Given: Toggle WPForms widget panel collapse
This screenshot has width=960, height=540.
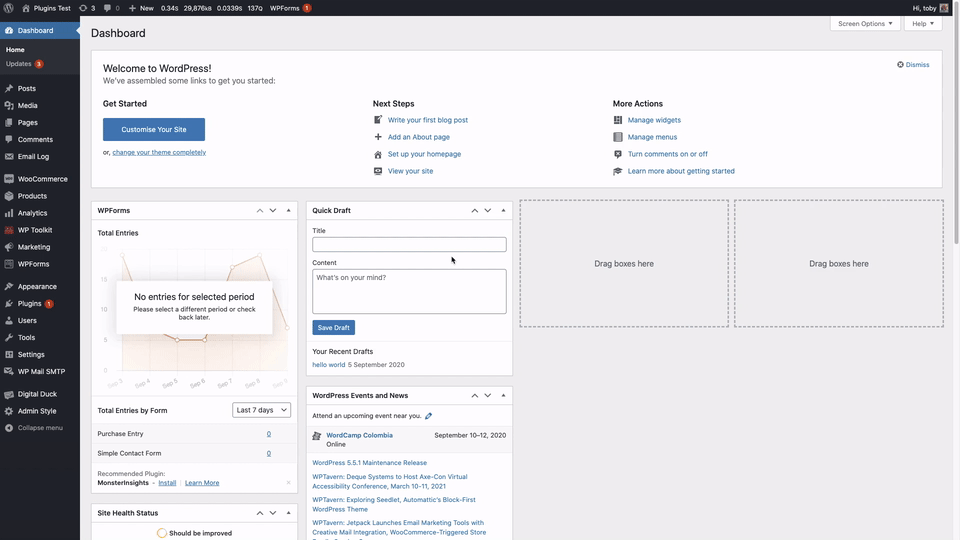Looking at the screenshot, I should coord(288,211).
